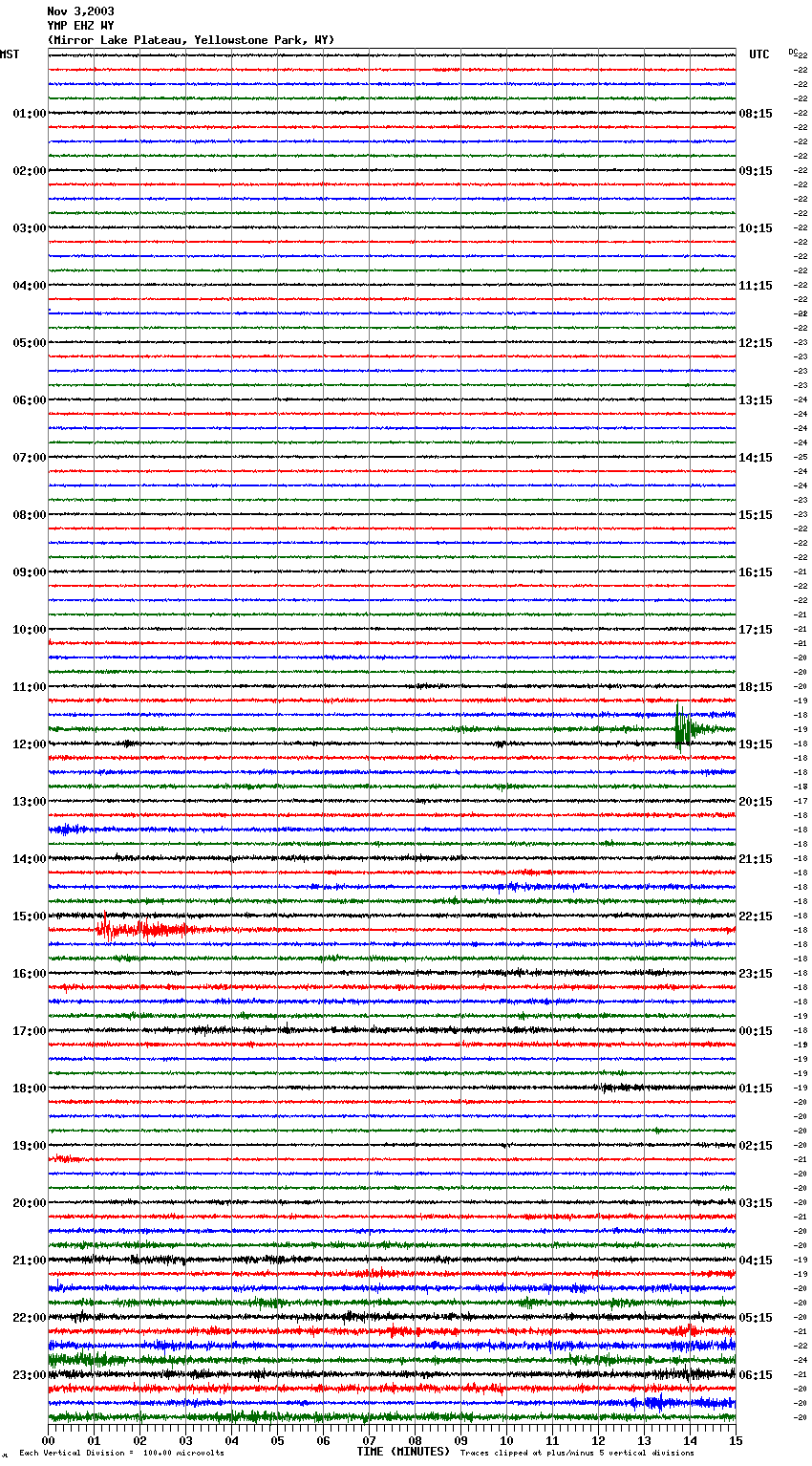Select the 11:00 MST row label
812x1466 pixels.
point(29,687)
